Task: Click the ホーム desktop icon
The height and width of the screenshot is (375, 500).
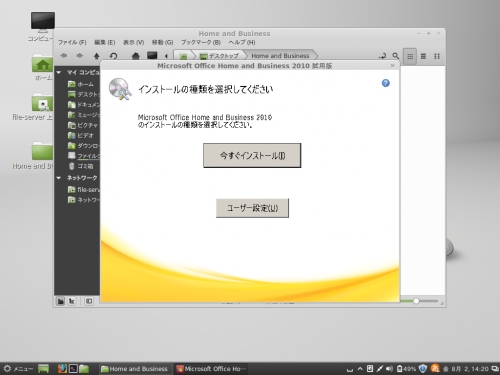Action: 42,68
